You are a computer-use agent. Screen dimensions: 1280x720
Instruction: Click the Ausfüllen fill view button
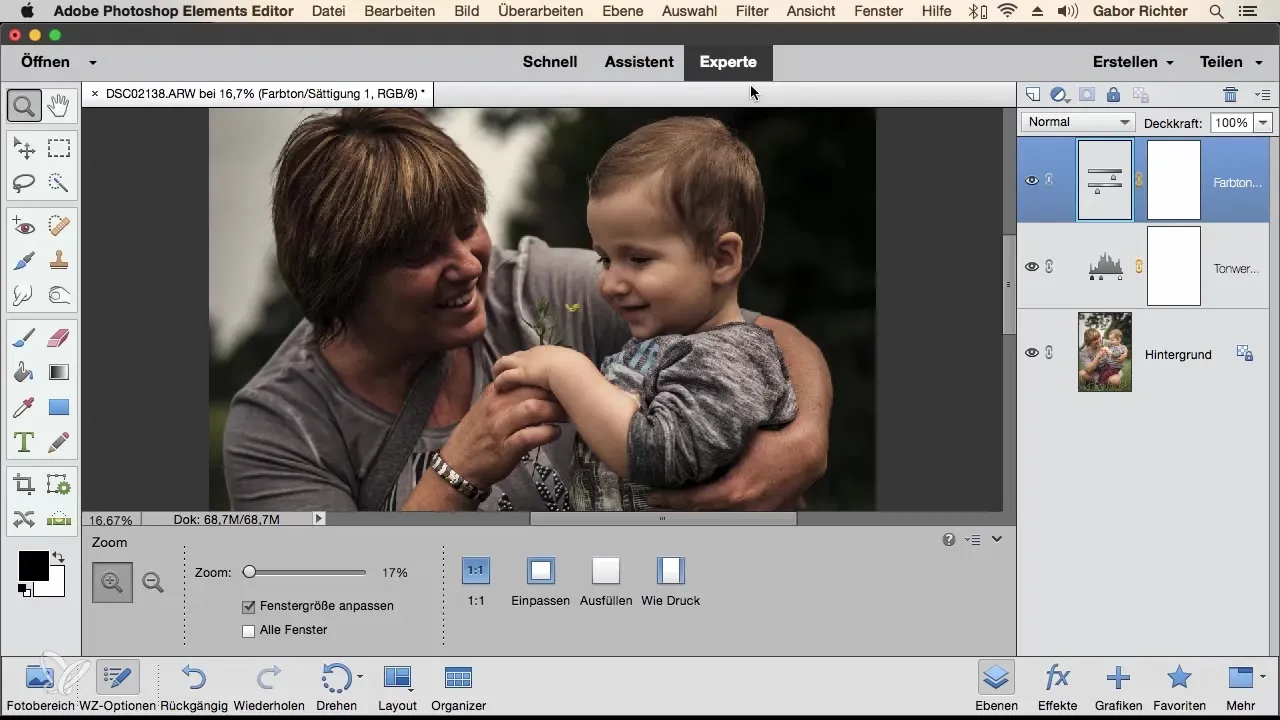(x=606, y=582)
